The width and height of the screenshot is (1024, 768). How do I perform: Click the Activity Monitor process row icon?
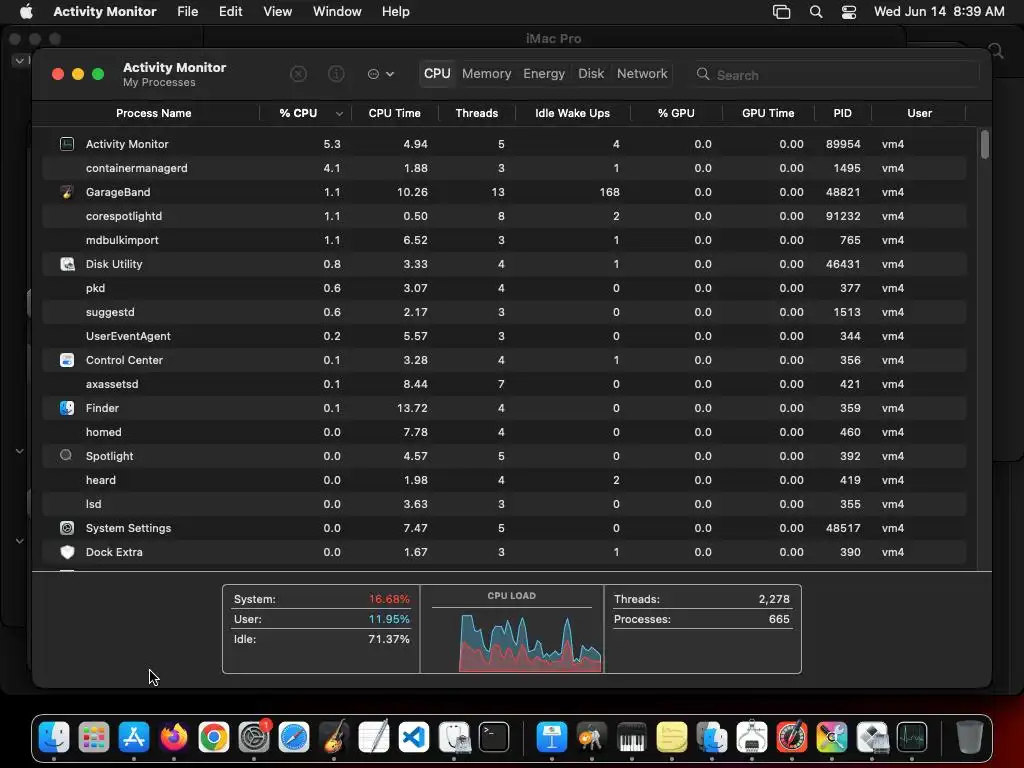(67, 144)
